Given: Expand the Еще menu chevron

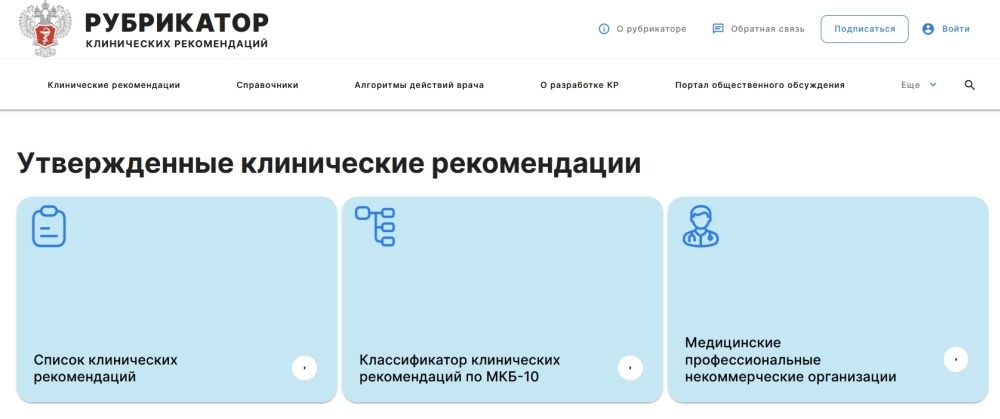Looking at the screenshot, I should pos(933,85).
